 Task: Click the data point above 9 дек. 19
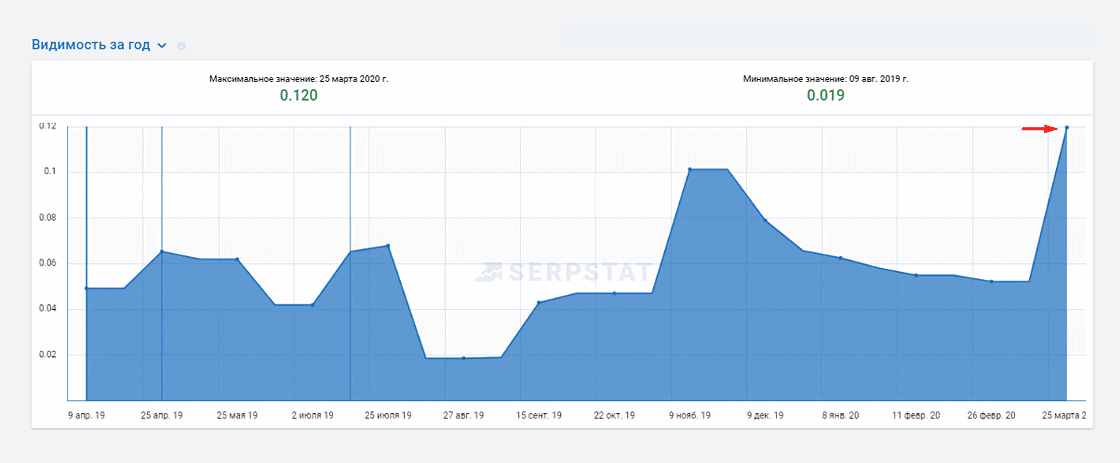point(765,220)
